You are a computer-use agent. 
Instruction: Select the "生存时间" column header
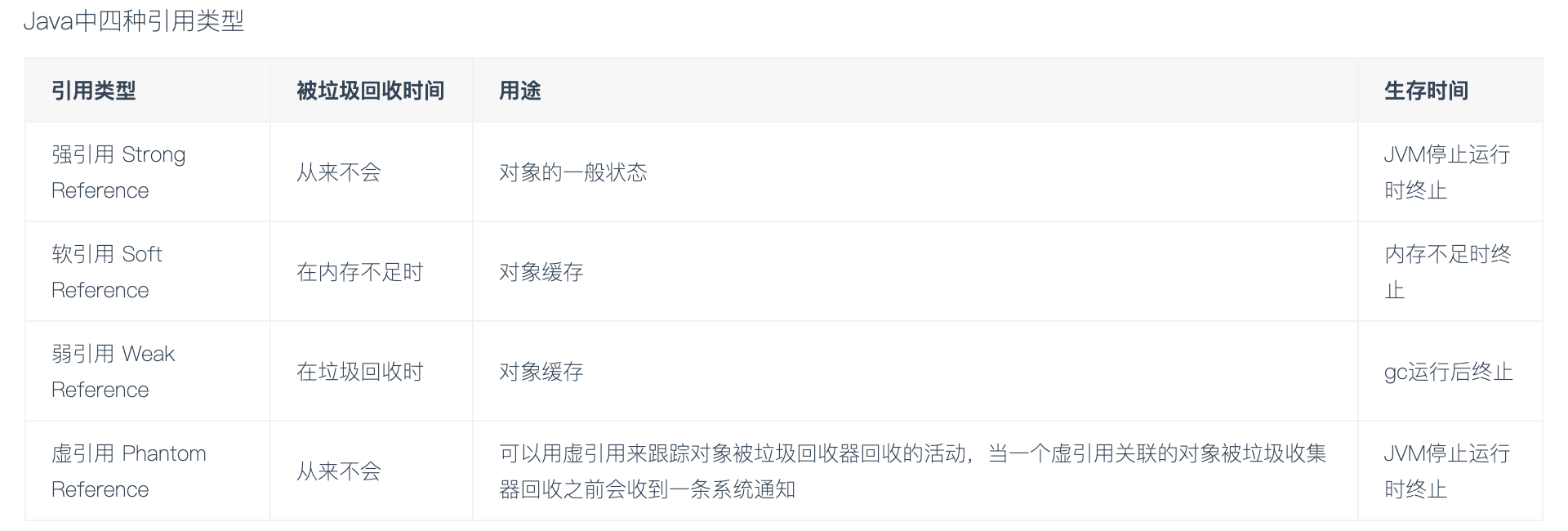tap(1426, 91)
